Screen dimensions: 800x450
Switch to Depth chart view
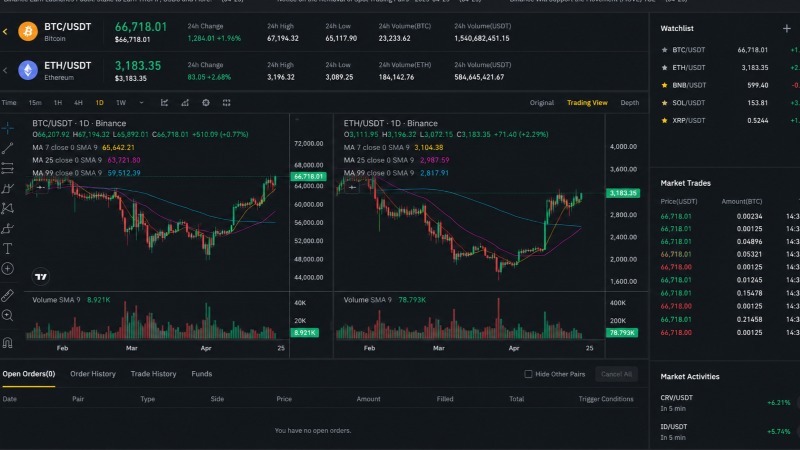coord(630,103)
